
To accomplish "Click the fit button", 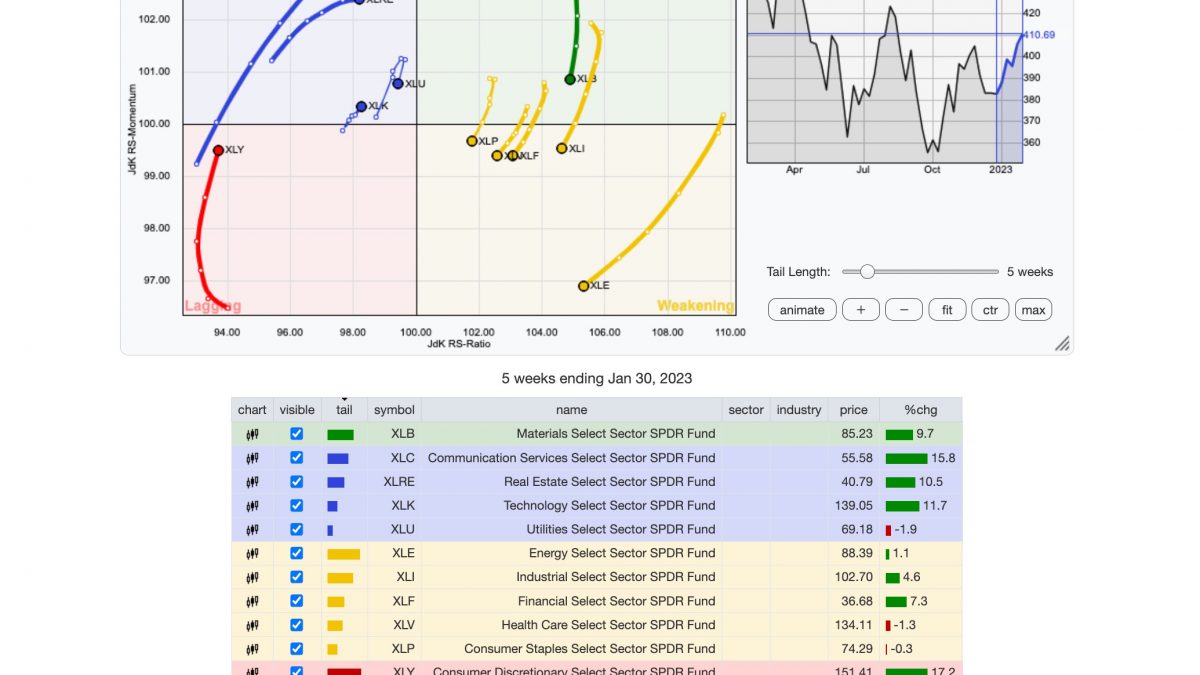I will click(947, 310).
